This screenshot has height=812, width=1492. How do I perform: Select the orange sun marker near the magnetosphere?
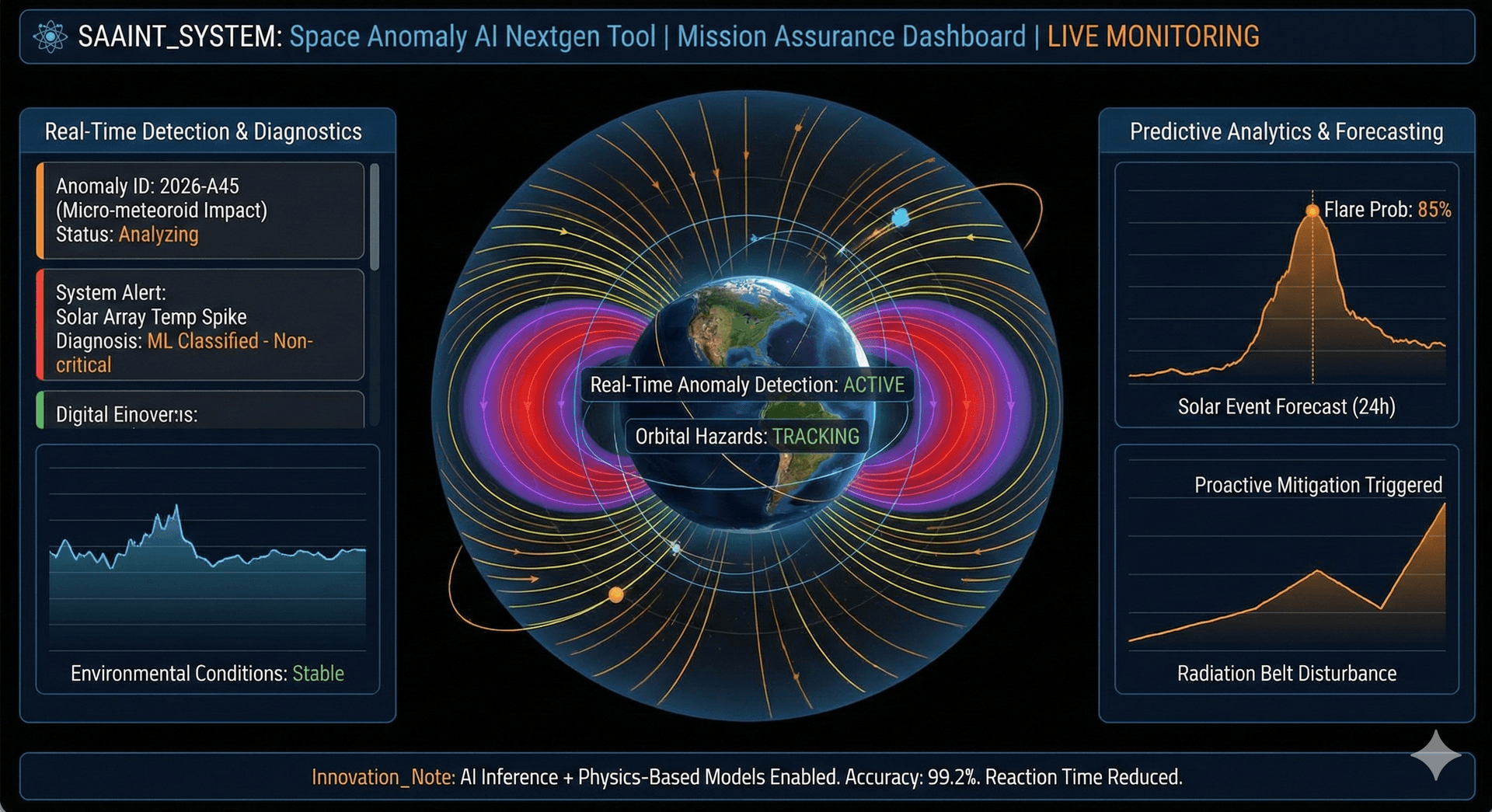point(618,594)
